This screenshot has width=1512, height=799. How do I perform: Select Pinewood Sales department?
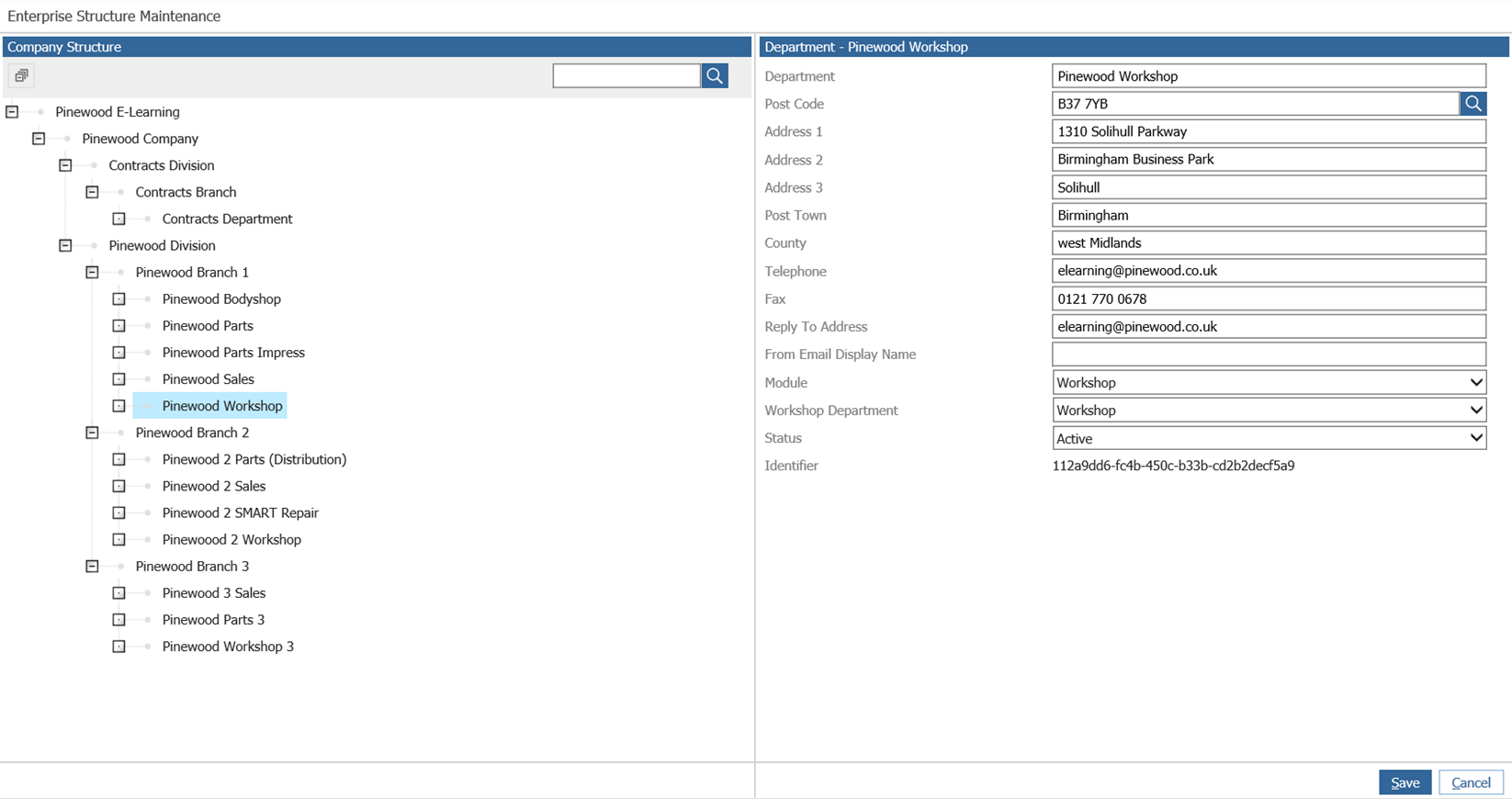point(208,378)
